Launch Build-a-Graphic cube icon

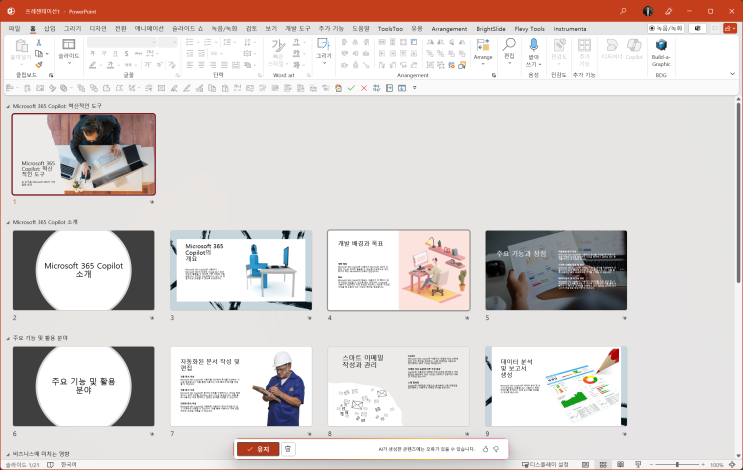(x=661, y=45)
